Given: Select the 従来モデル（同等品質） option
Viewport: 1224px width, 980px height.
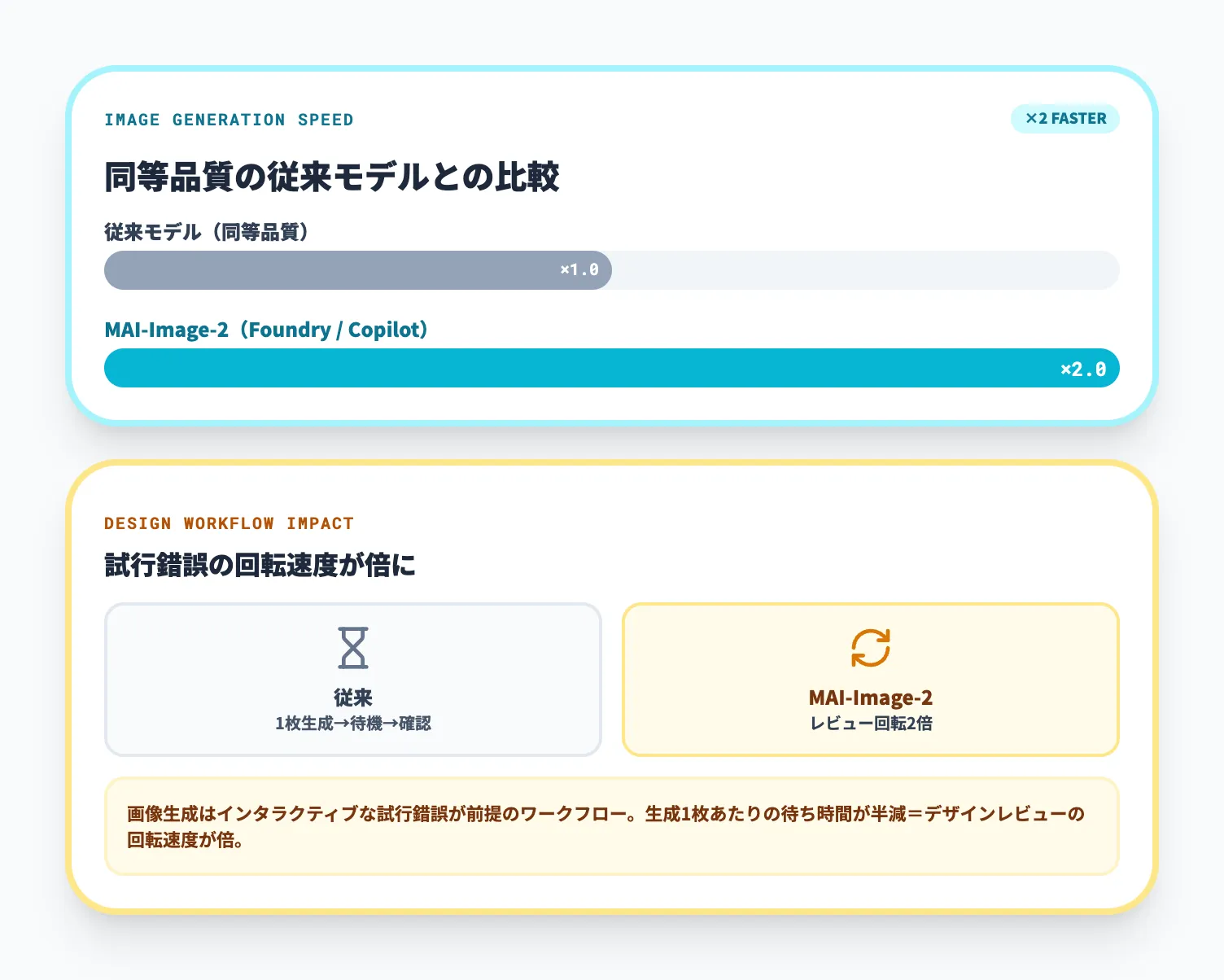Looking at the screenshot, I should [x=206, y=231].
